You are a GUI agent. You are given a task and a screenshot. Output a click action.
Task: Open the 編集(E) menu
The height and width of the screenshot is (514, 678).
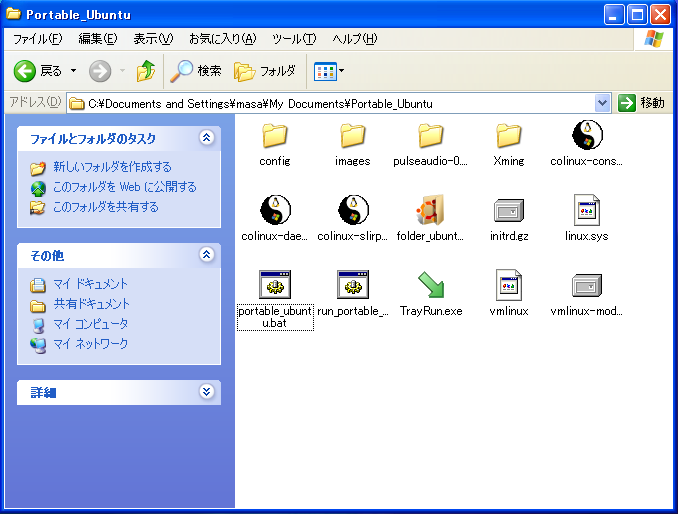point(98,39)
